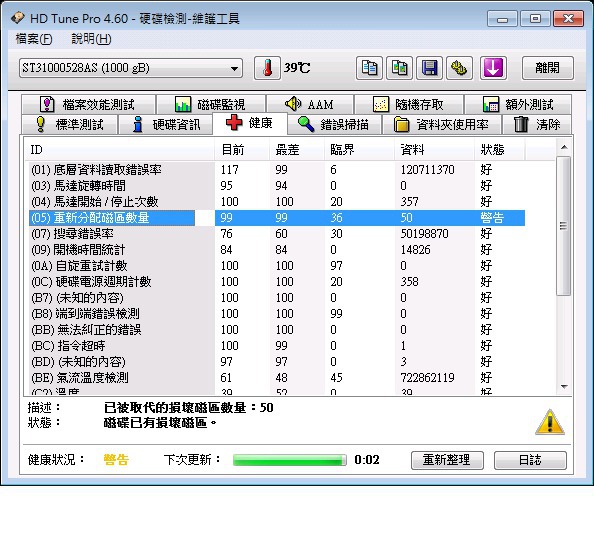The width and height of the screenshot is (594, 533).
Task: Click the yellow warning triangle icon
Action: [x=550, y=422]
